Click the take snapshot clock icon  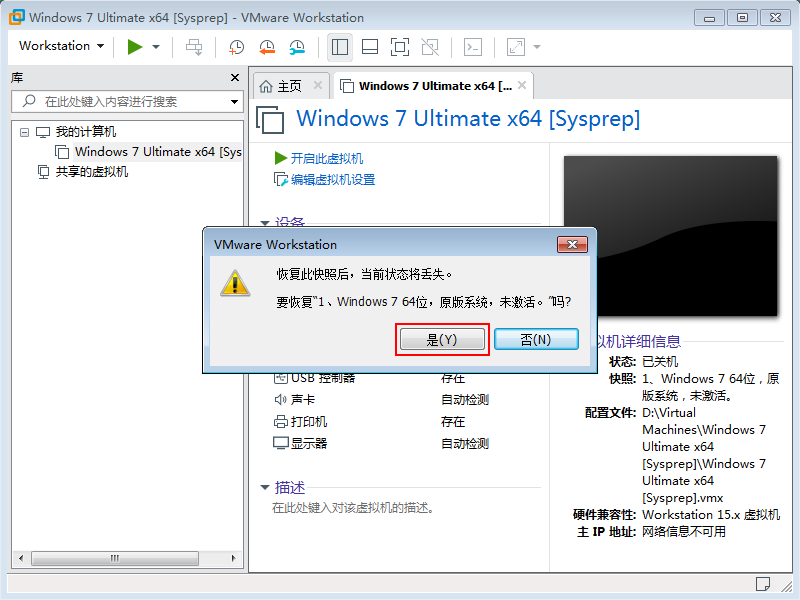tap(236, 47)
